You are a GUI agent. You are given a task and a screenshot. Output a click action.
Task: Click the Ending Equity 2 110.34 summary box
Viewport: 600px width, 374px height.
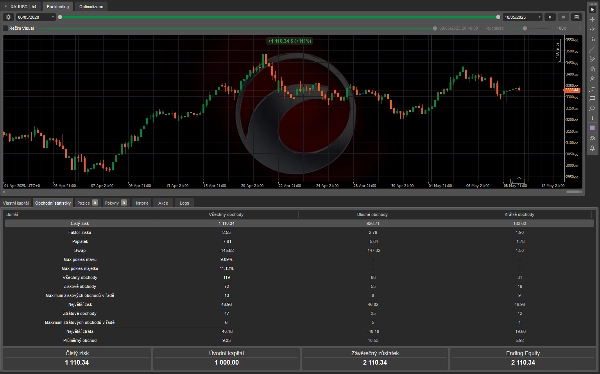tap(523, 358)
